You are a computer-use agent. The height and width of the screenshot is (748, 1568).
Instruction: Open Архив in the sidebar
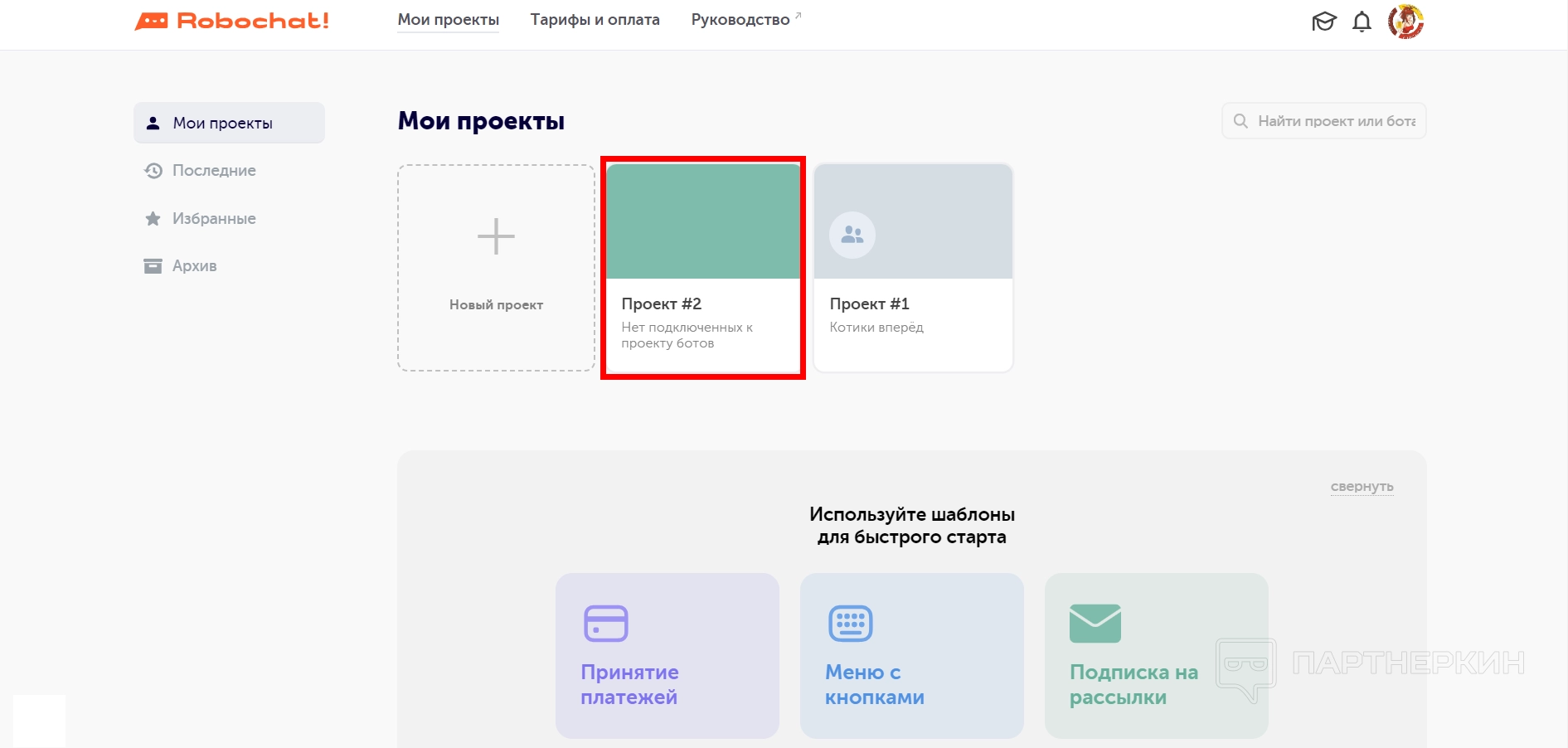pyautogui.click(x=194, y=266)
